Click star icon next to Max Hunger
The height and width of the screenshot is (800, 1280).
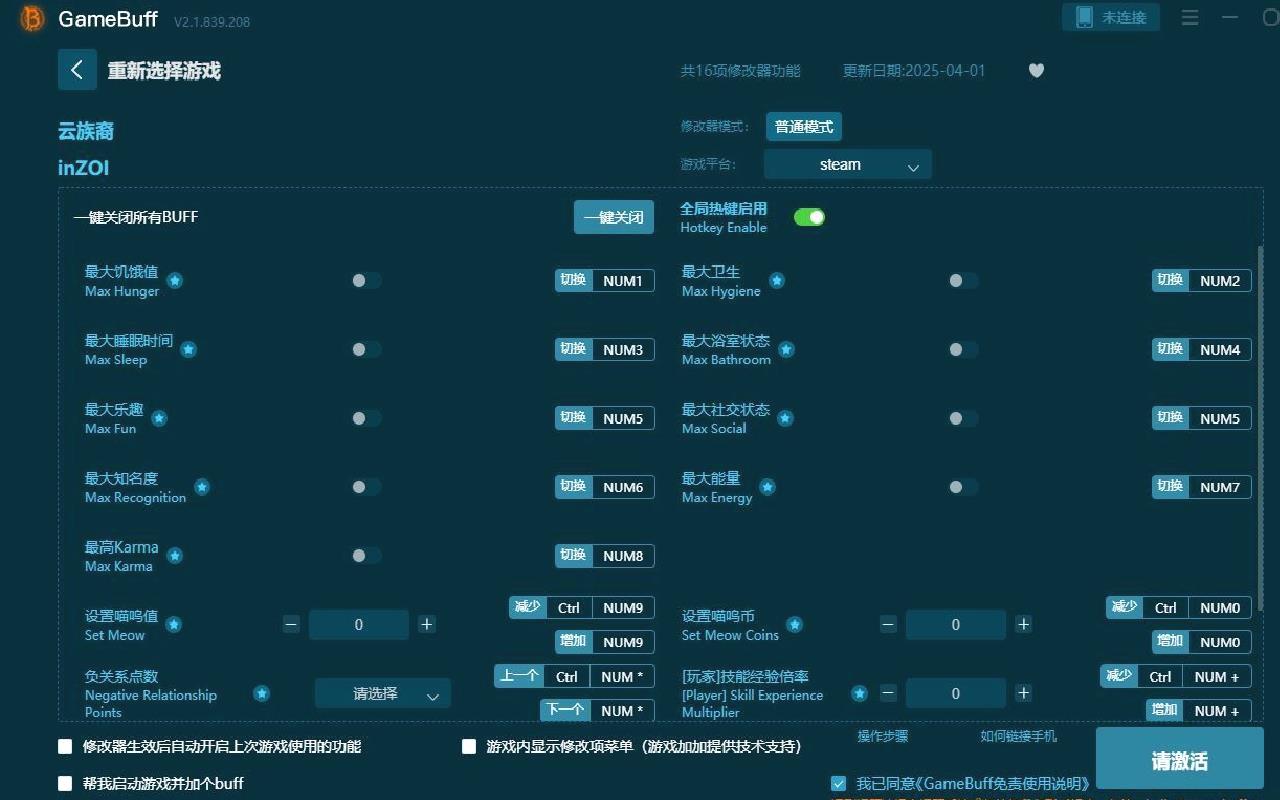click(x=175, y=281)
